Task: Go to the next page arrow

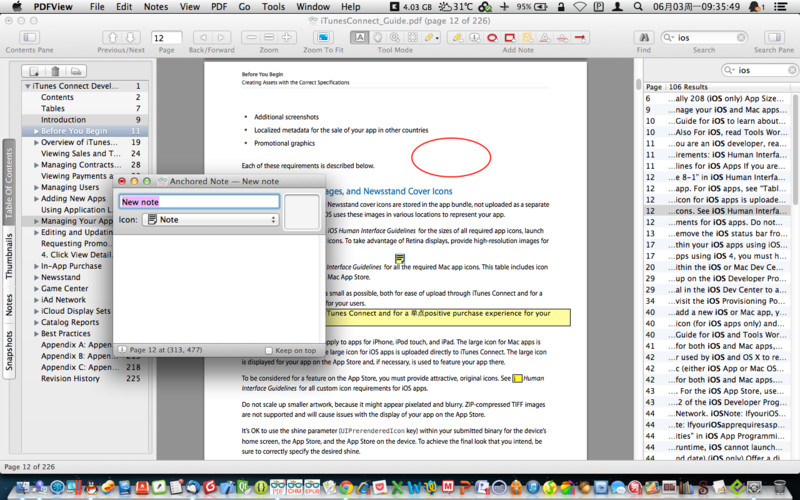Action: [131, 38]
